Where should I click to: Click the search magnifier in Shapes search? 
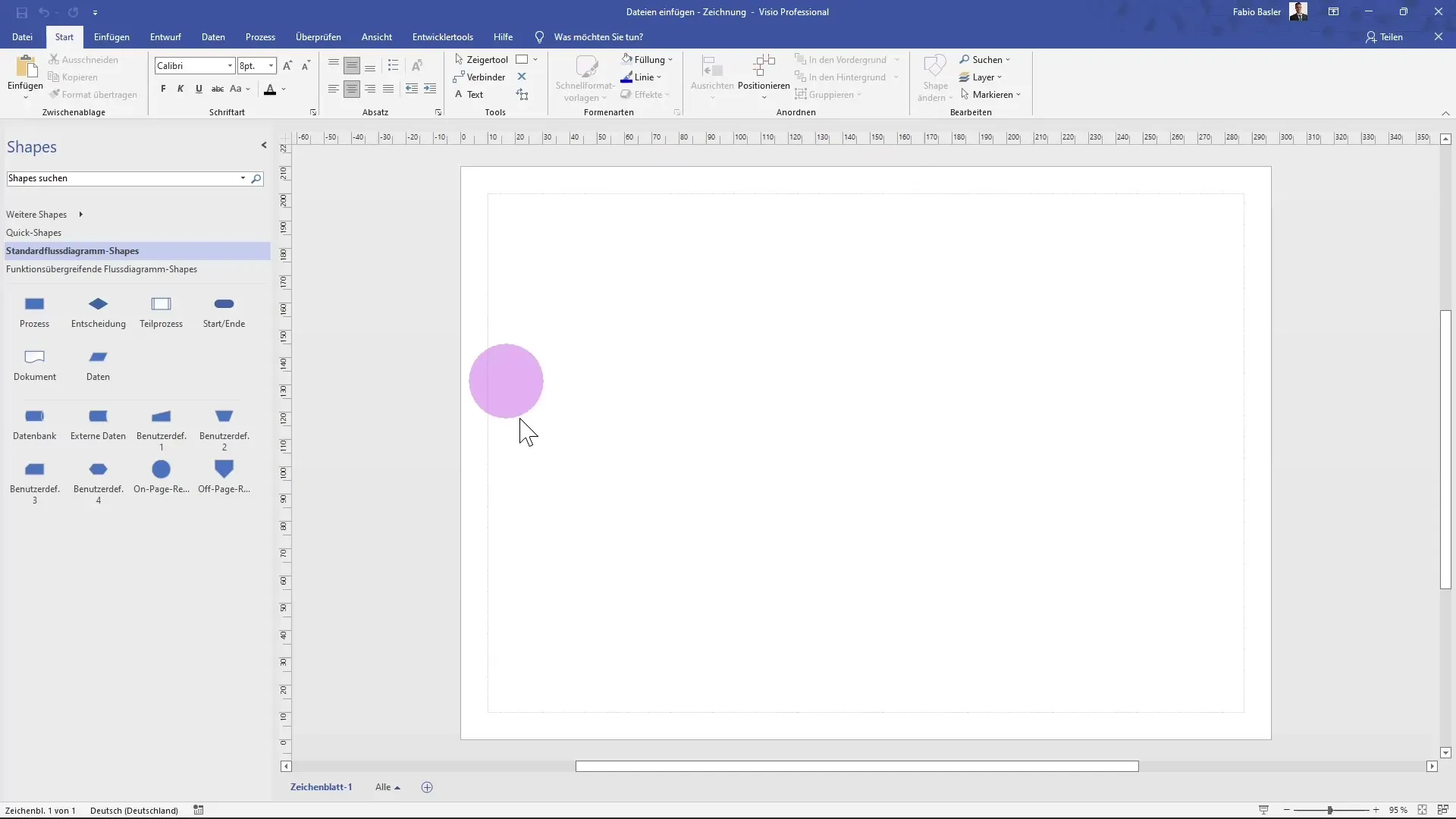click(256, 179)
